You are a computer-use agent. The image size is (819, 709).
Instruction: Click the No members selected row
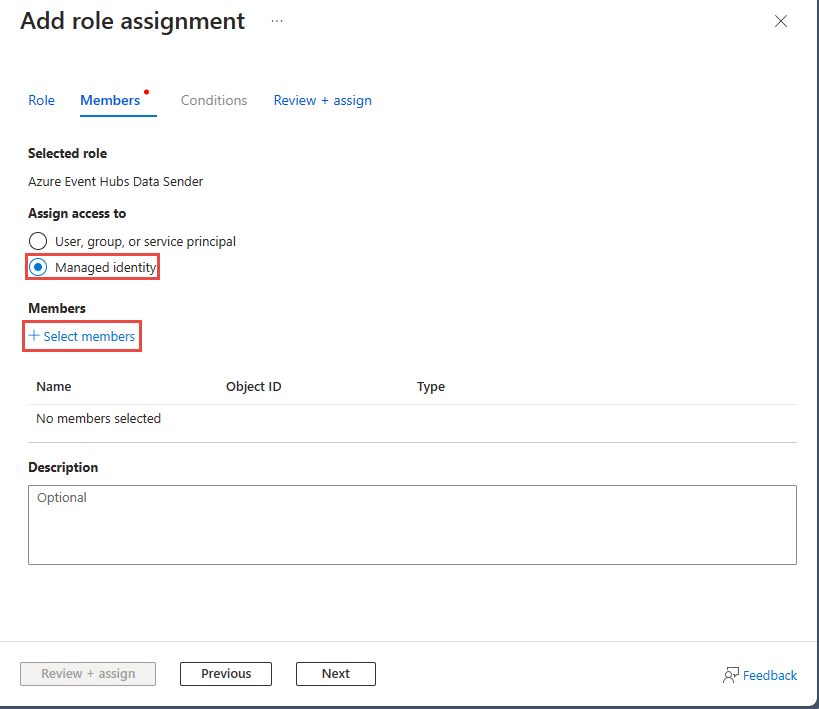click(x=98, y=418)
